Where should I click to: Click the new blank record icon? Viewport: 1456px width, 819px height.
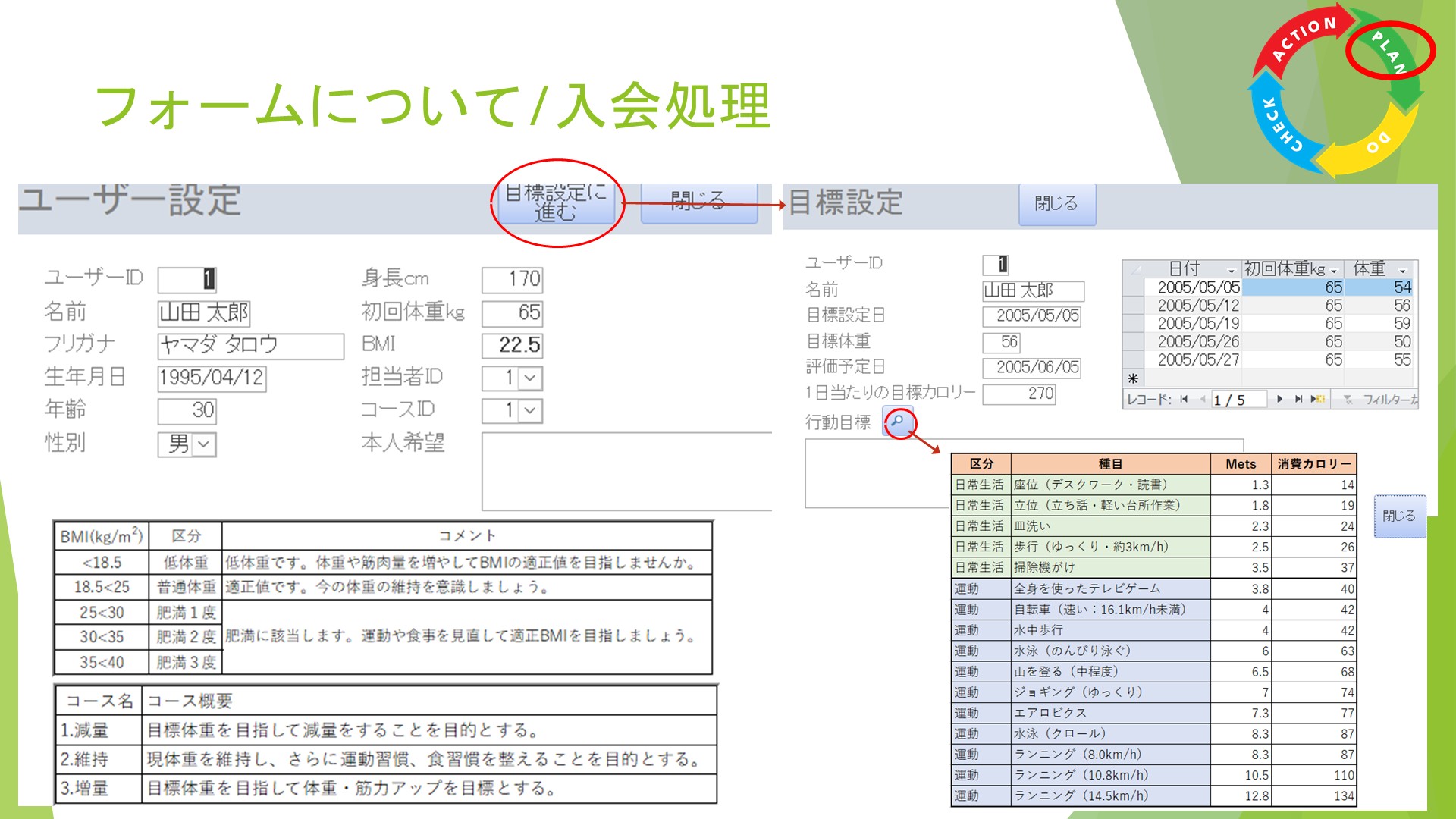[x=1318, y=400]
